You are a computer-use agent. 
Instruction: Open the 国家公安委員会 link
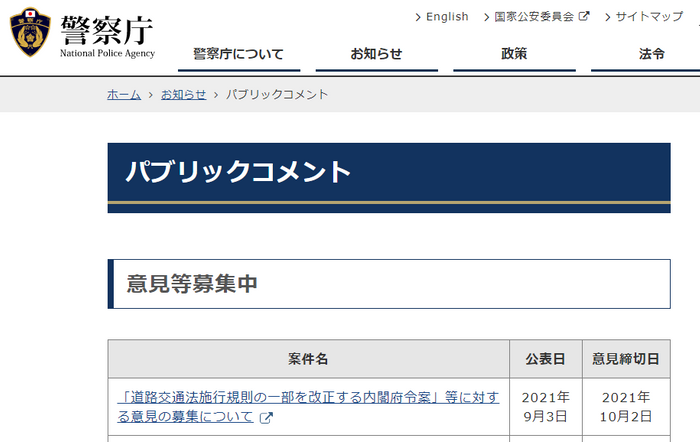(535, 17)
